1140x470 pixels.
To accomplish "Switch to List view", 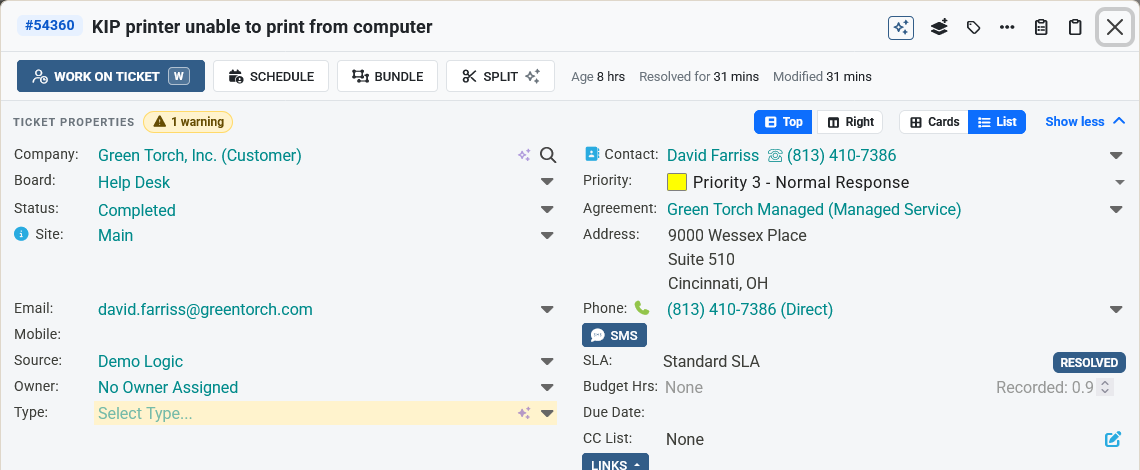I will point(997,122).
